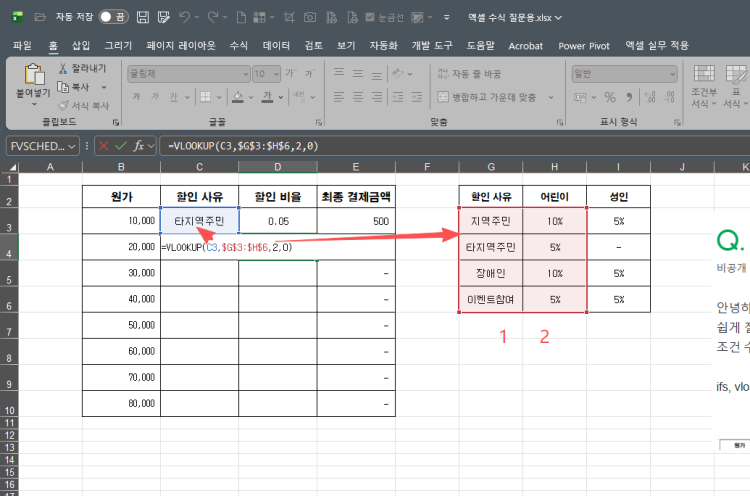
Task: Click the Undo arrow icon
Action: tap(185, 18)
